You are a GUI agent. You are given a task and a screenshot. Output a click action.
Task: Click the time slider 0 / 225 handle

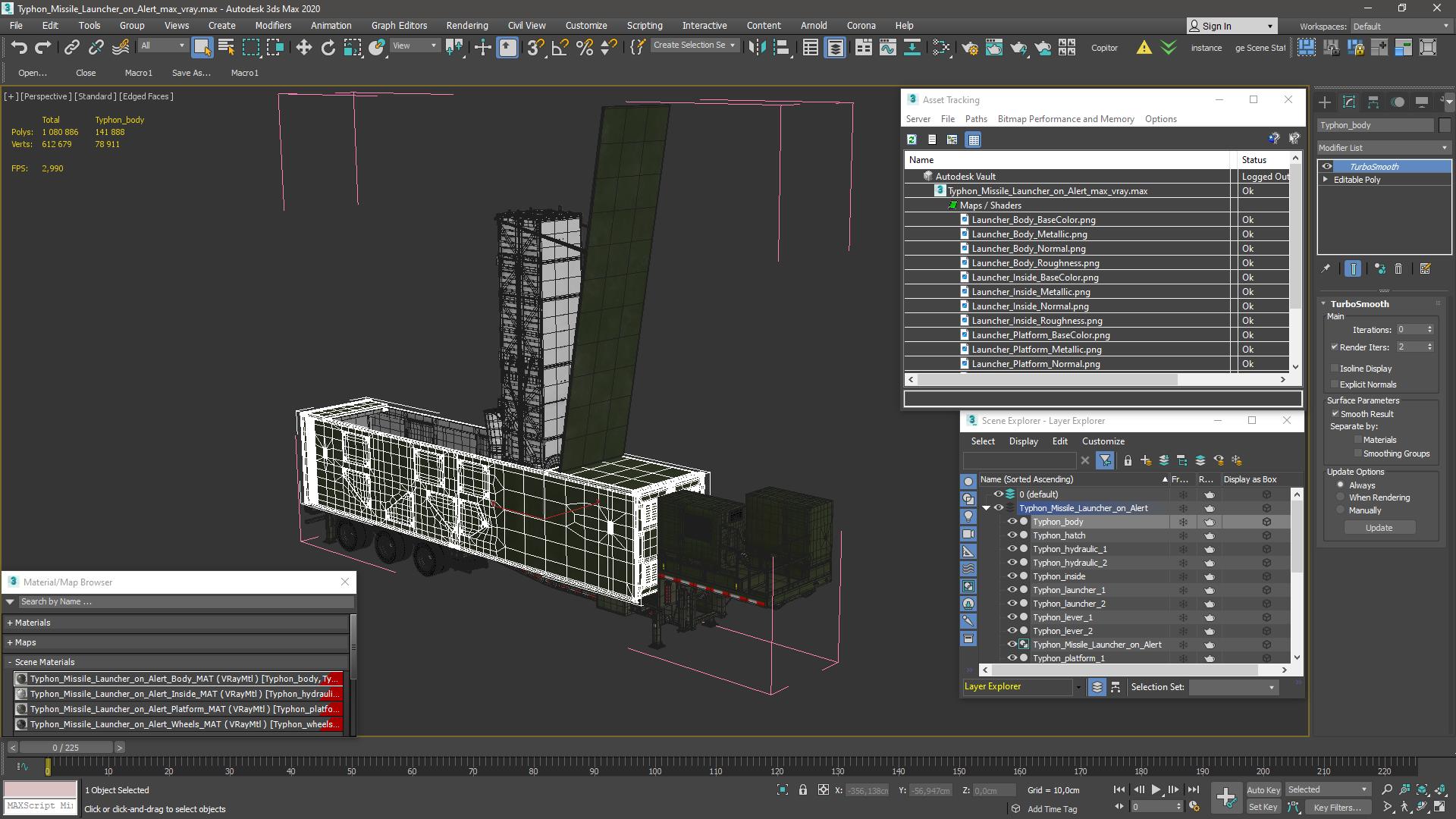coord(66,748)
